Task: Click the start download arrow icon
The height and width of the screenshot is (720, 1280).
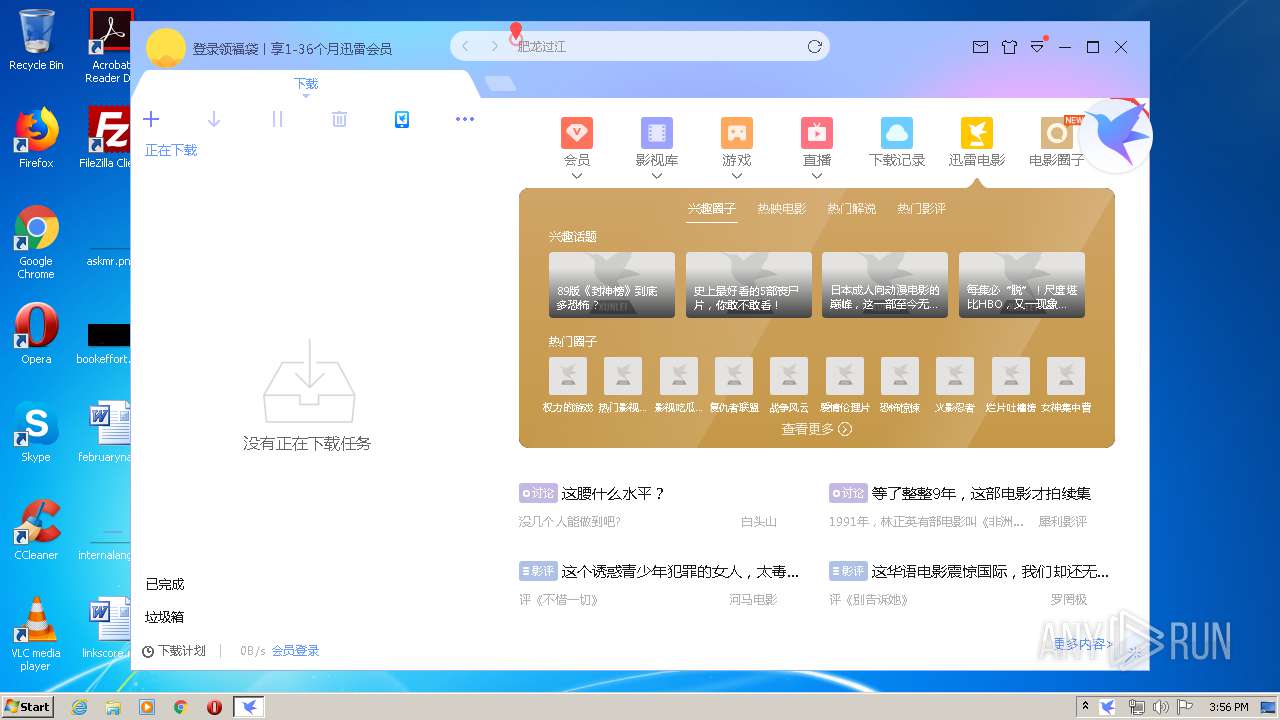Action: [214, 119]
